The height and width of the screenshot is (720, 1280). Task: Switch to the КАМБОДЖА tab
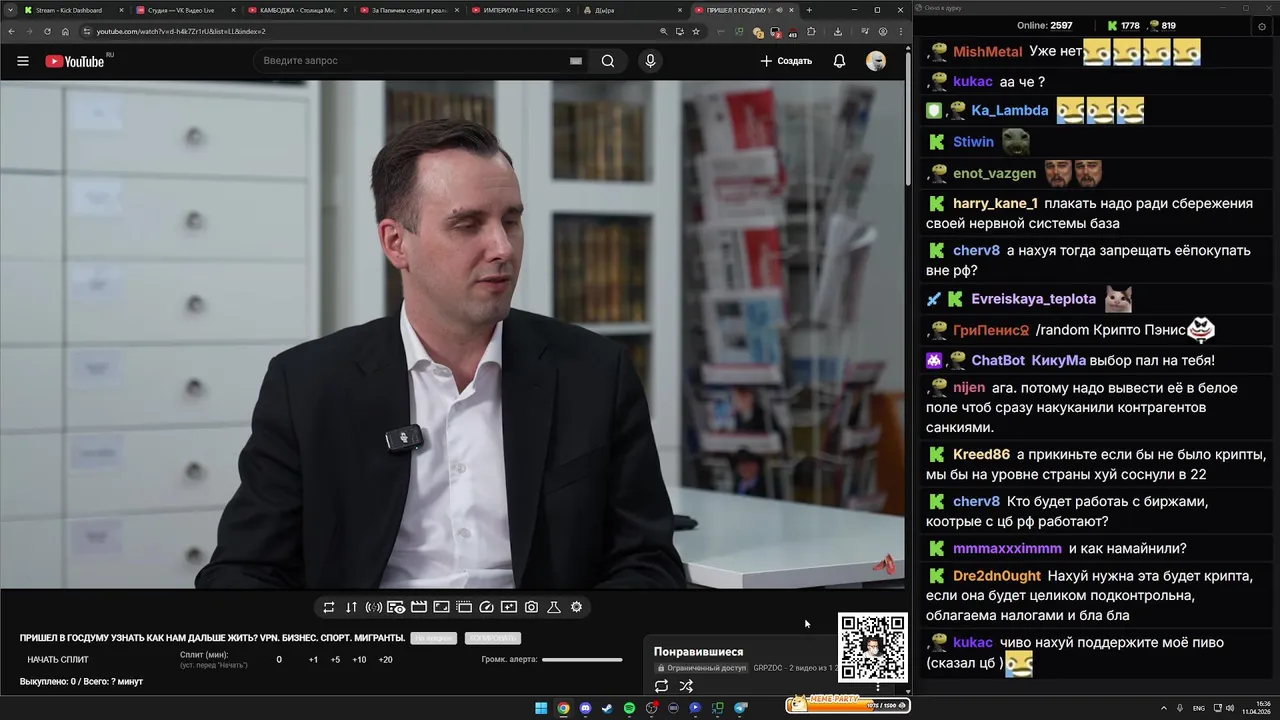[298, 10]
